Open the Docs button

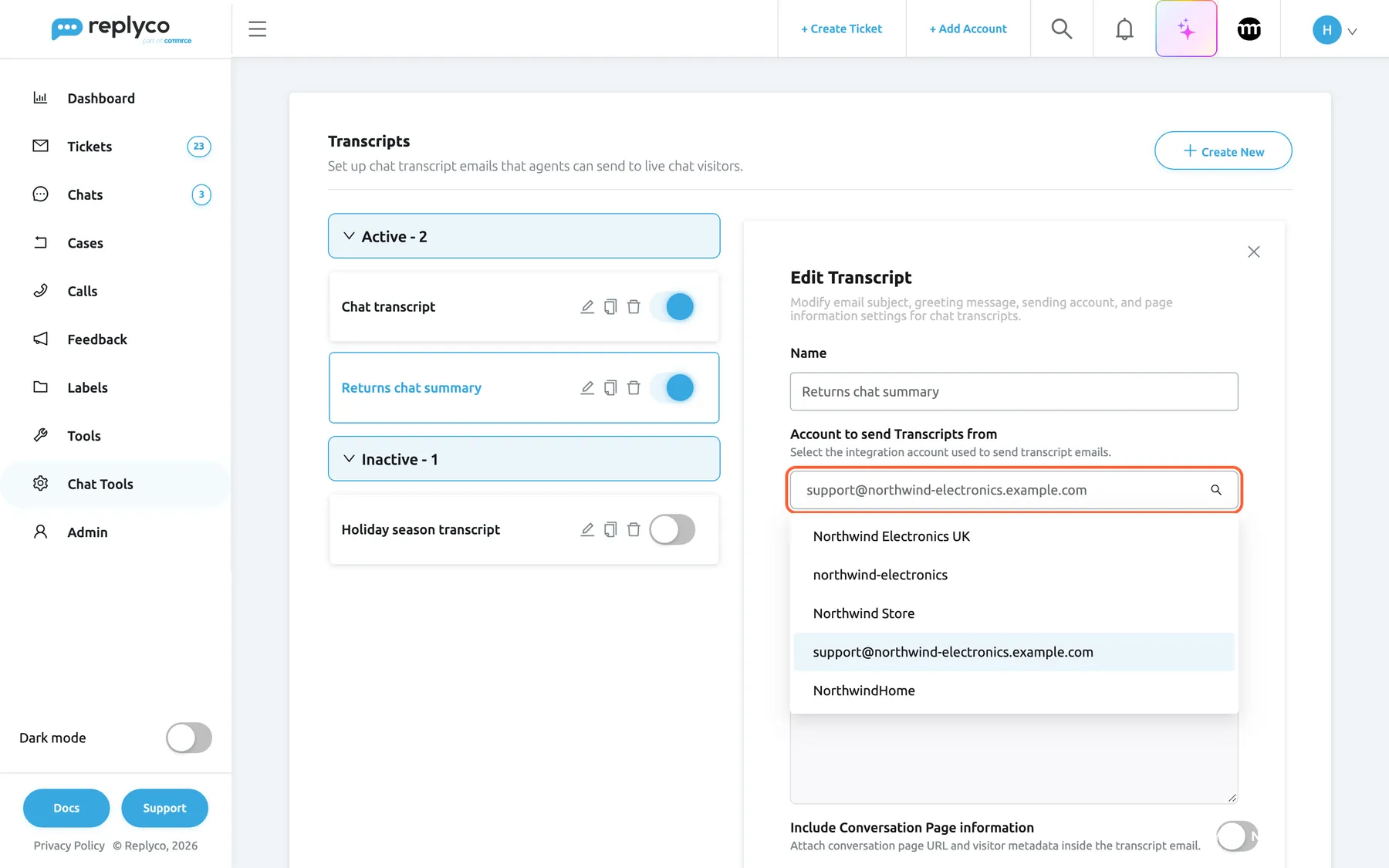coord(66,808)
